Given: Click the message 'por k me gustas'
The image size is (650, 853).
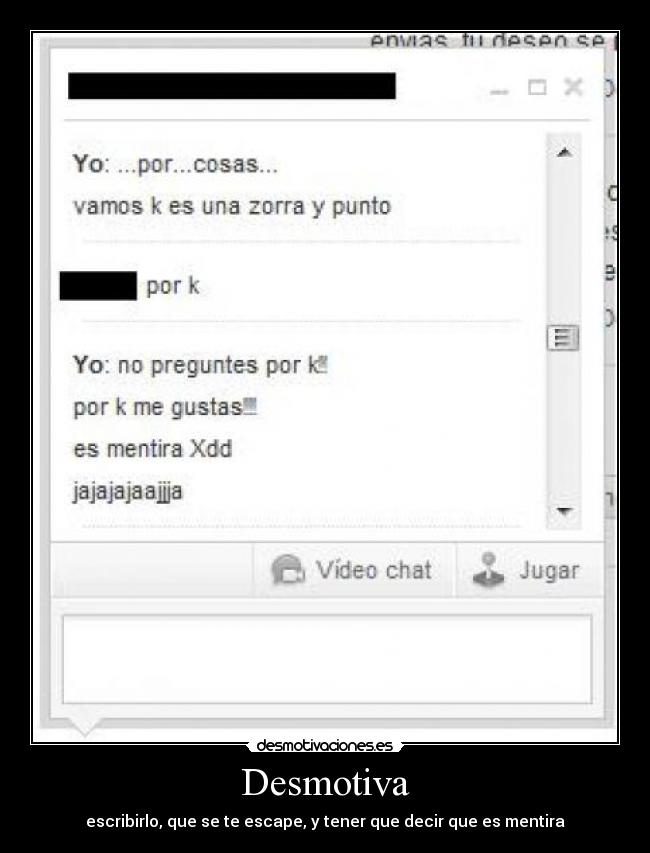Looking at the screenshot, I should (x=164, y=407).
